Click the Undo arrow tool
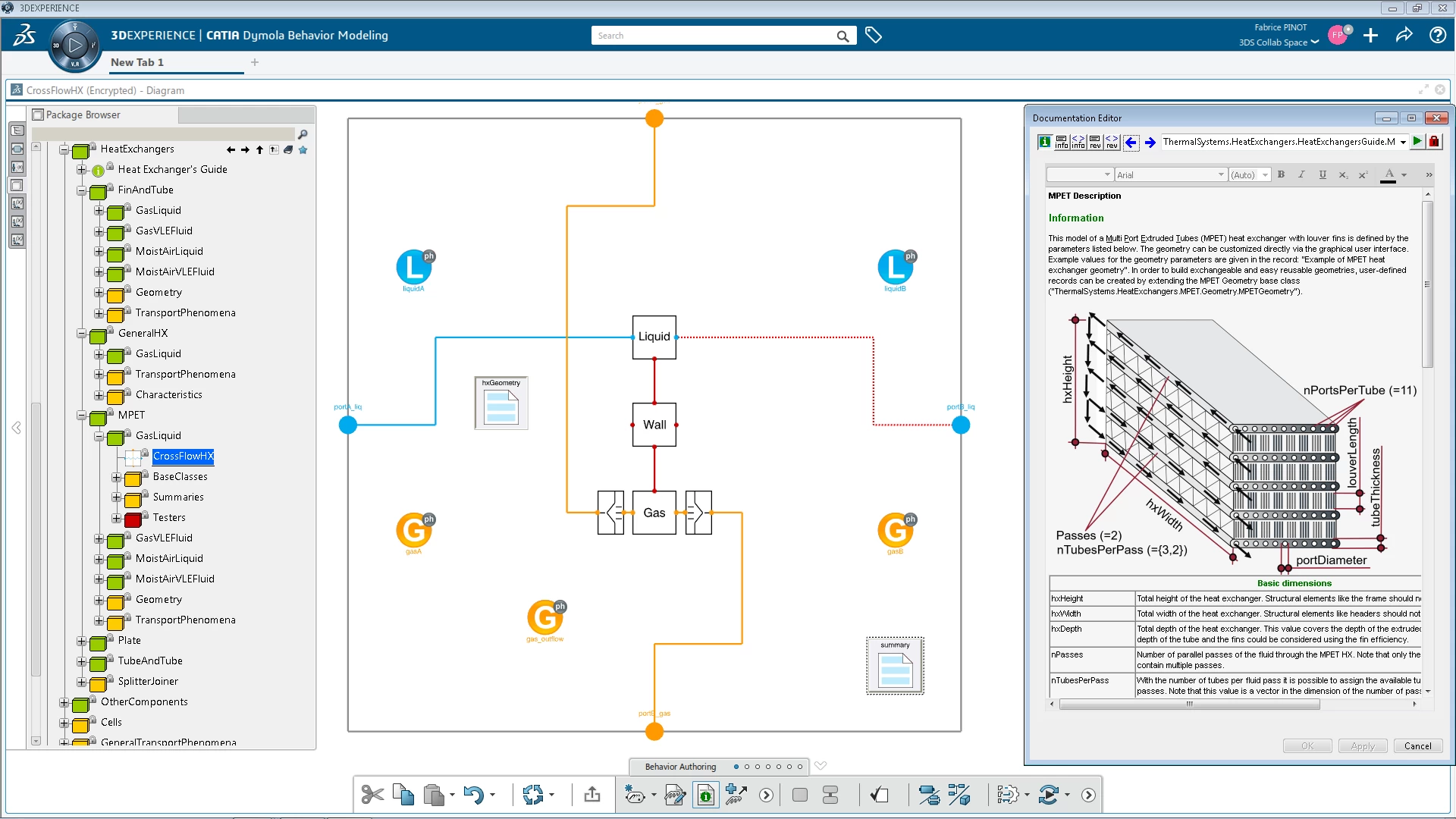The width and height of the screenshot is (1456, 819). (x=474, y=795)
